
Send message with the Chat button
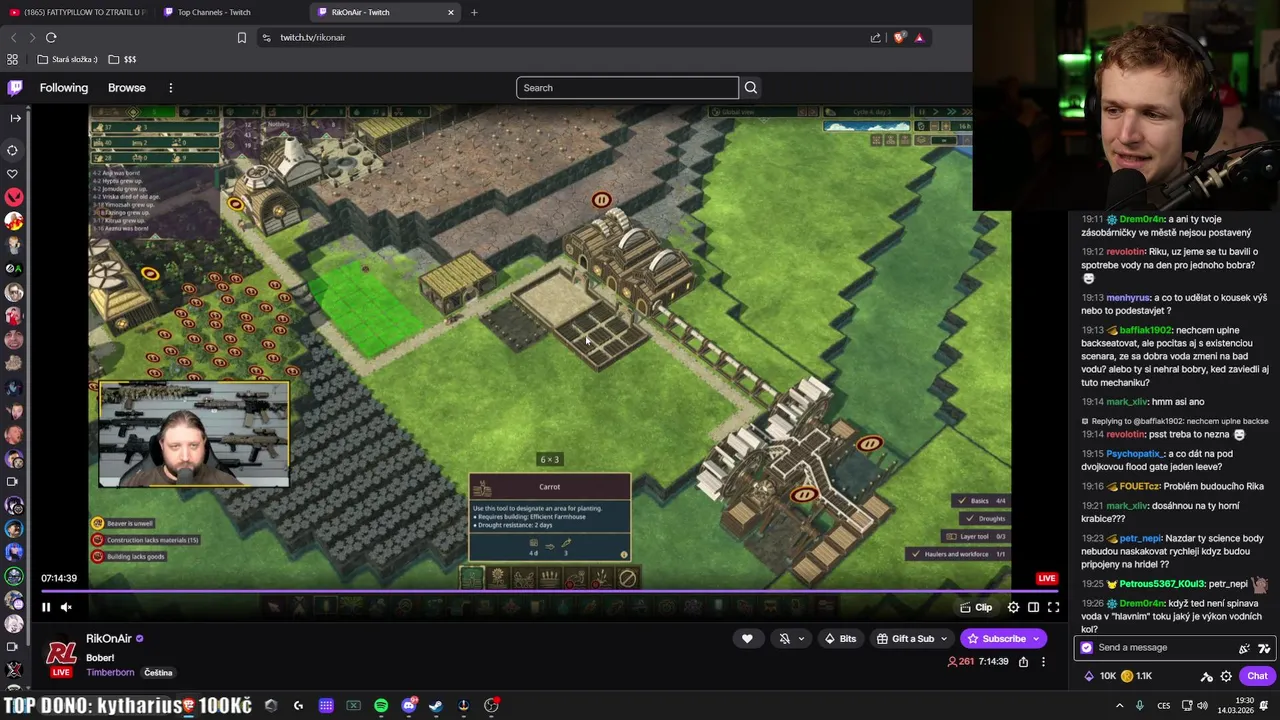pos(1257,676)
